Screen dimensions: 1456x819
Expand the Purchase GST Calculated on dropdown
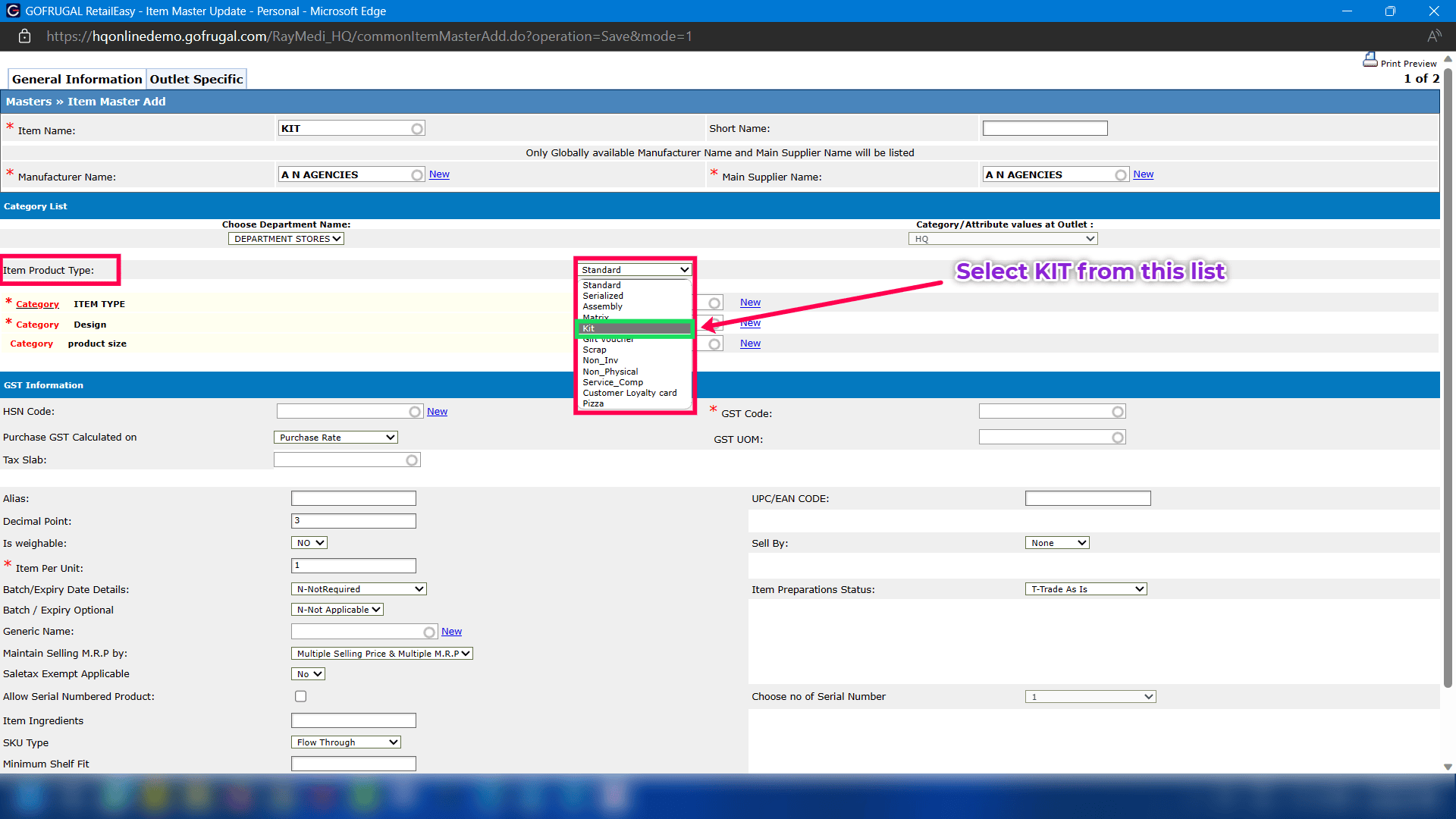[x=335, y=438]
